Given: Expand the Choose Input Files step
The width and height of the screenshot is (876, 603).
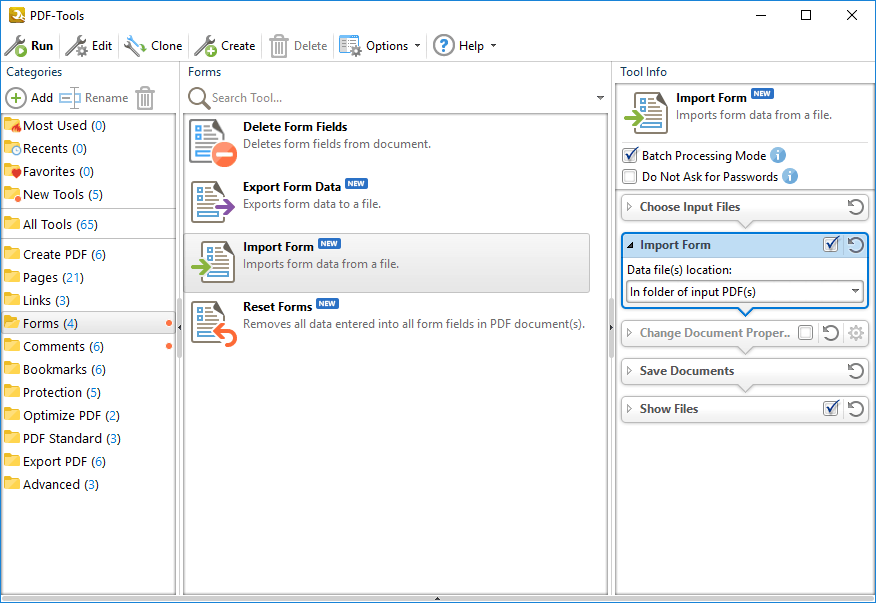Looking at the screenshot, I should tap(630, 207).
